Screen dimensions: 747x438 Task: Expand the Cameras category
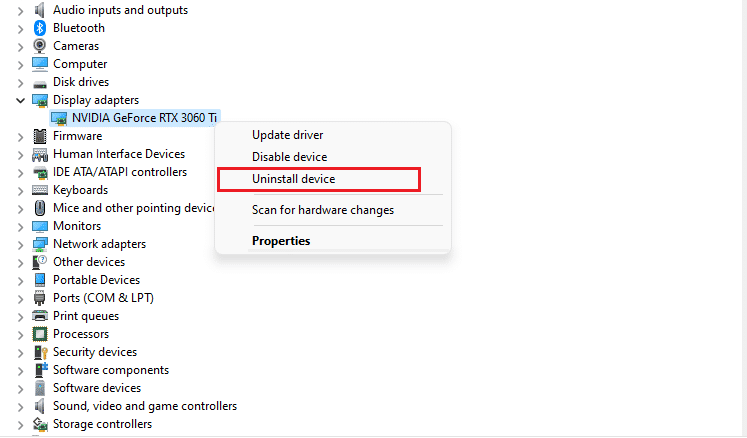[20, 47]
